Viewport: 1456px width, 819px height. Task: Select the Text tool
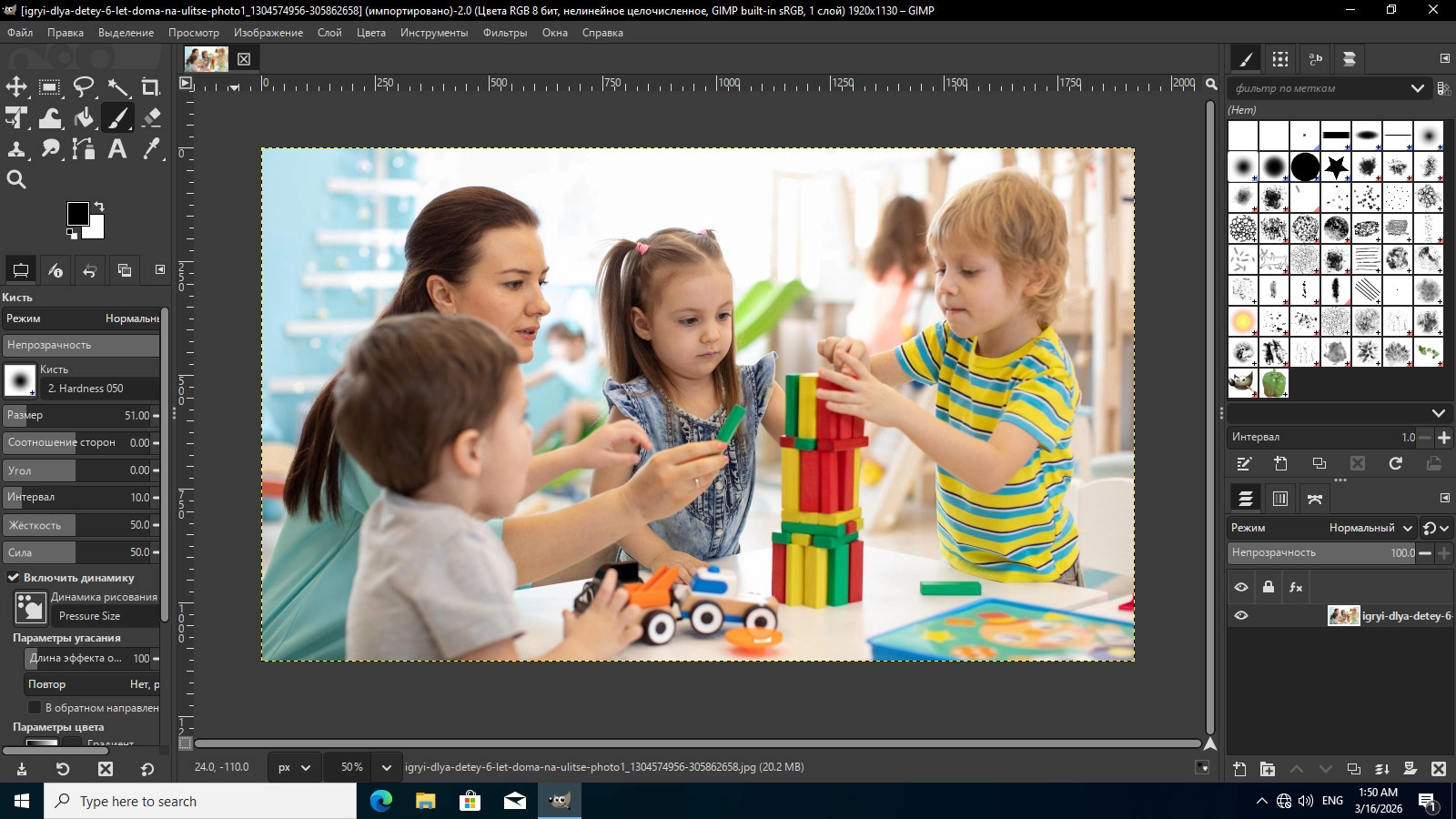117,149
